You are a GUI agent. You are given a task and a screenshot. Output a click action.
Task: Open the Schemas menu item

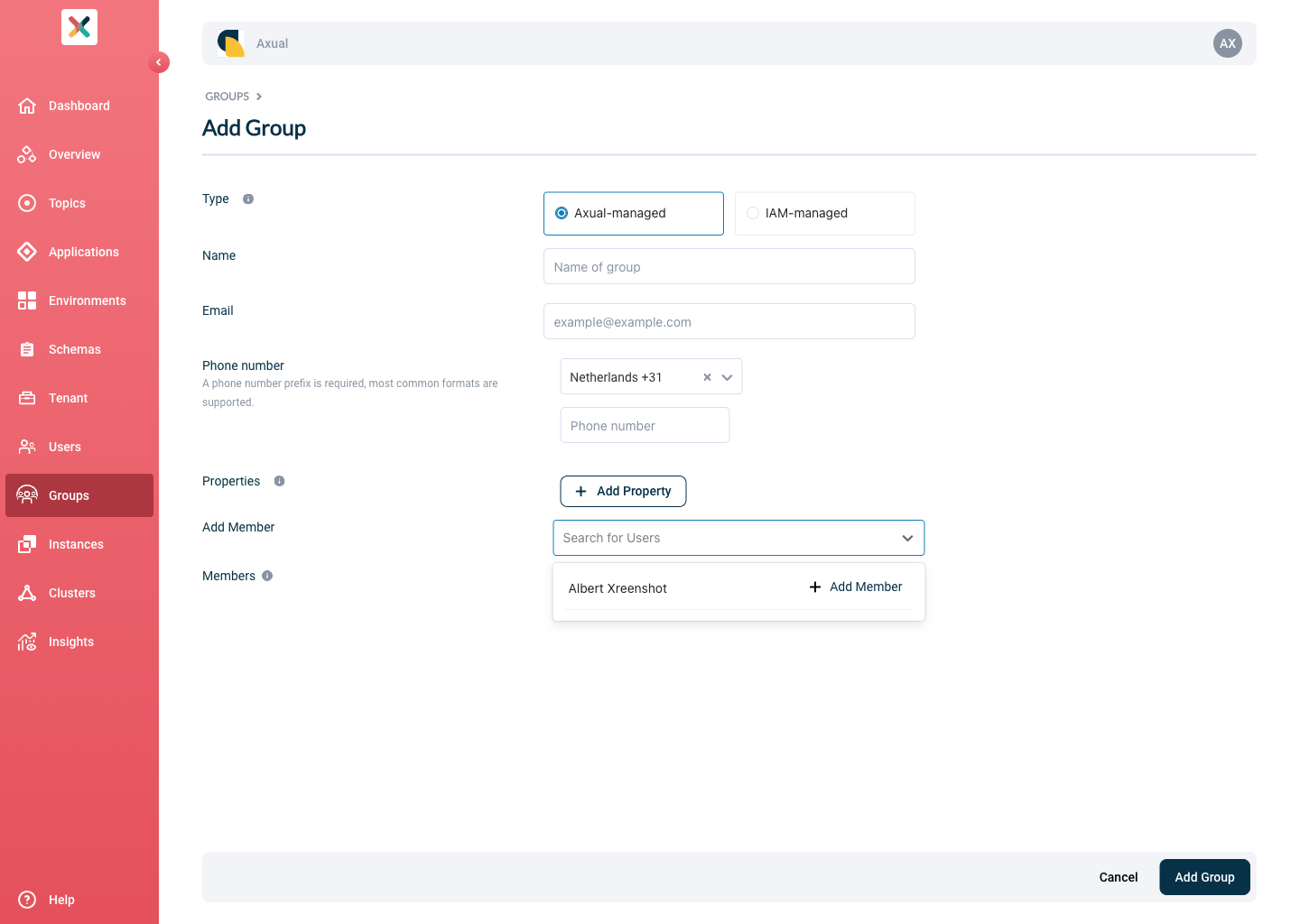click(79, 349)
